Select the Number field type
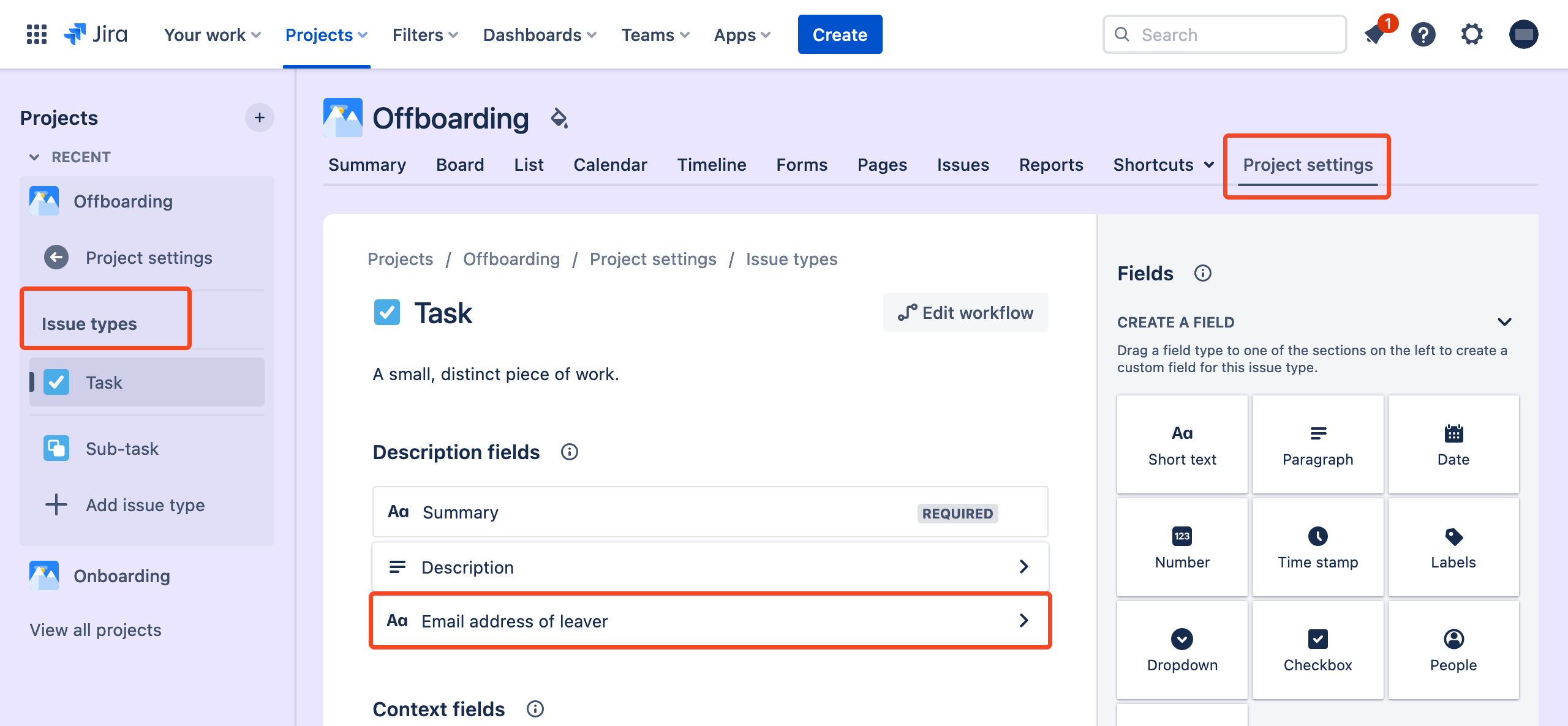Screen dimensions: 1568x726 coord(1182,547)
